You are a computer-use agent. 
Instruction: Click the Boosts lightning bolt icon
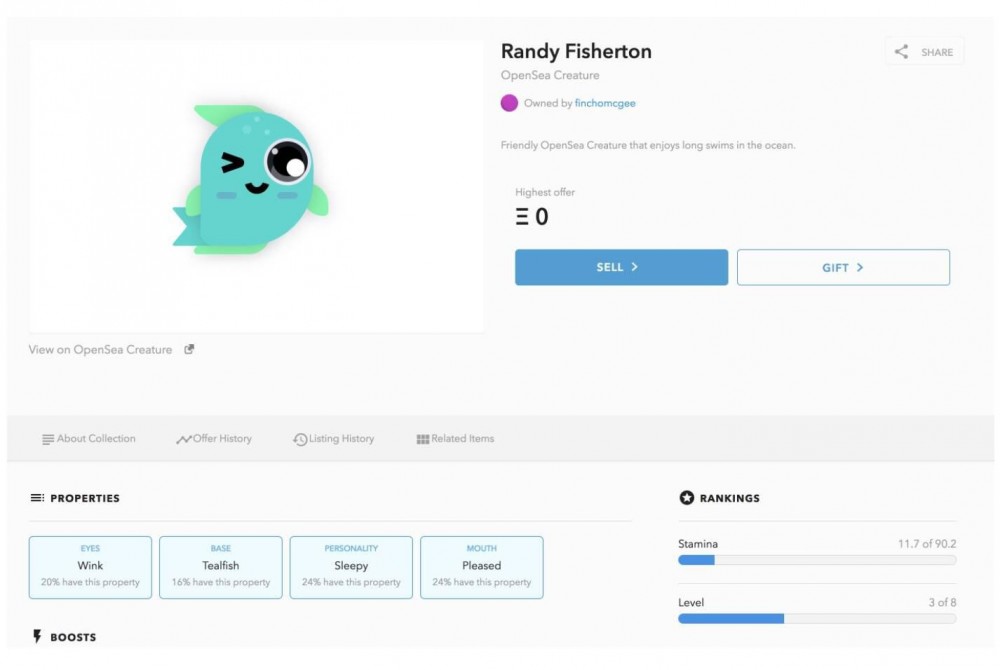38,637
